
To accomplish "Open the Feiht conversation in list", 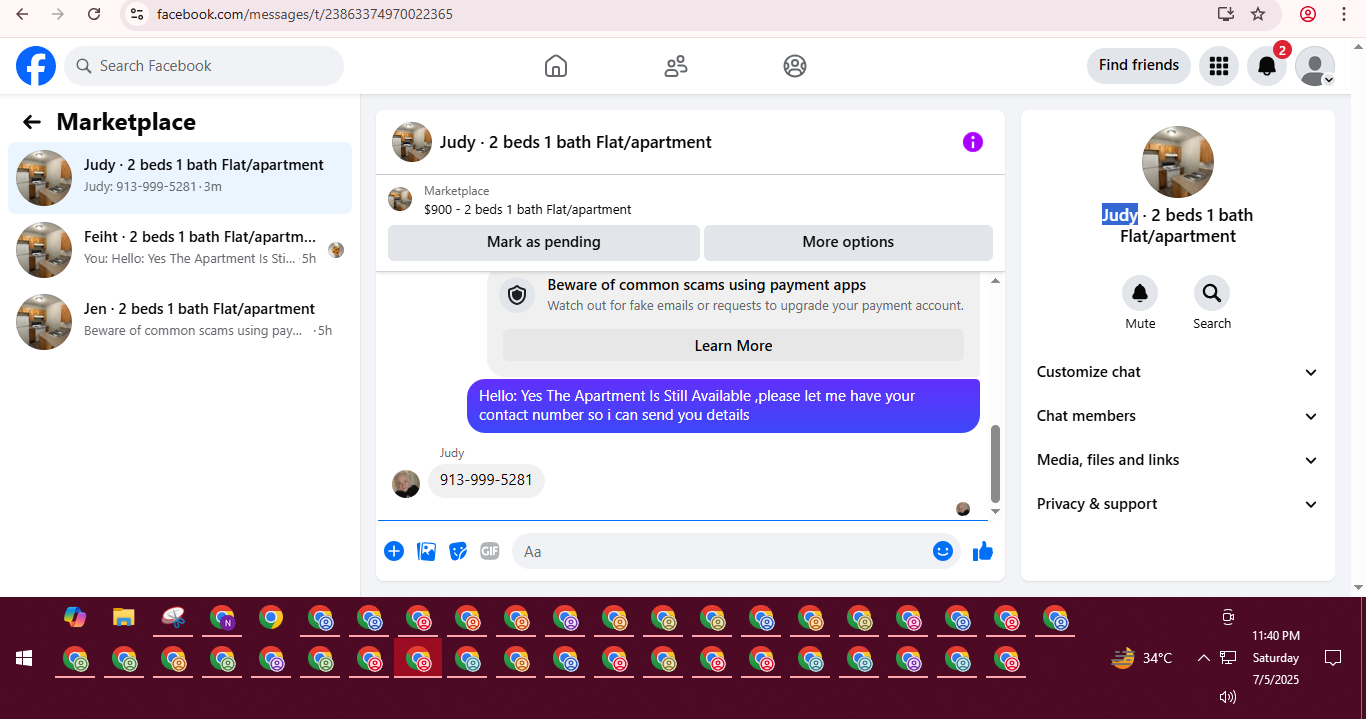I will click(x=180, y=250).
